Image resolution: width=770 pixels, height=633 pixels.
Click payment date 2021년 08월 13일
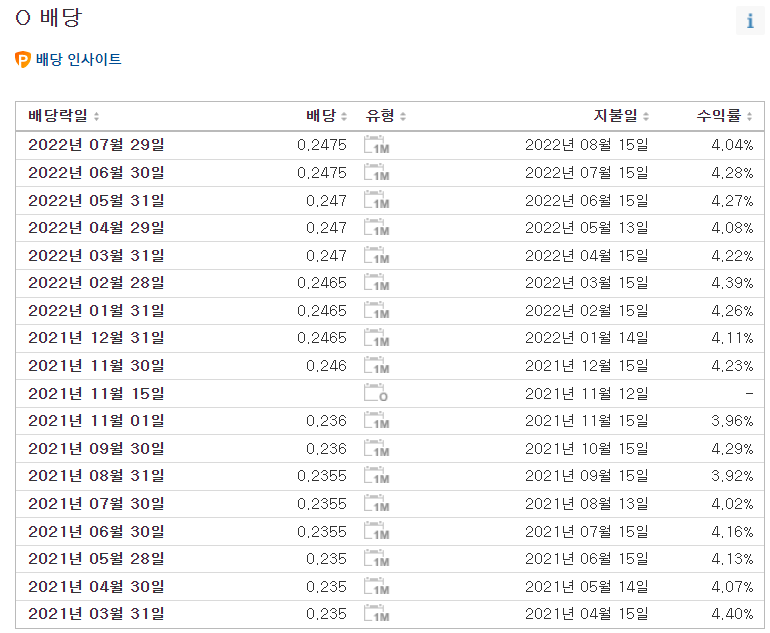coord(587,504)
